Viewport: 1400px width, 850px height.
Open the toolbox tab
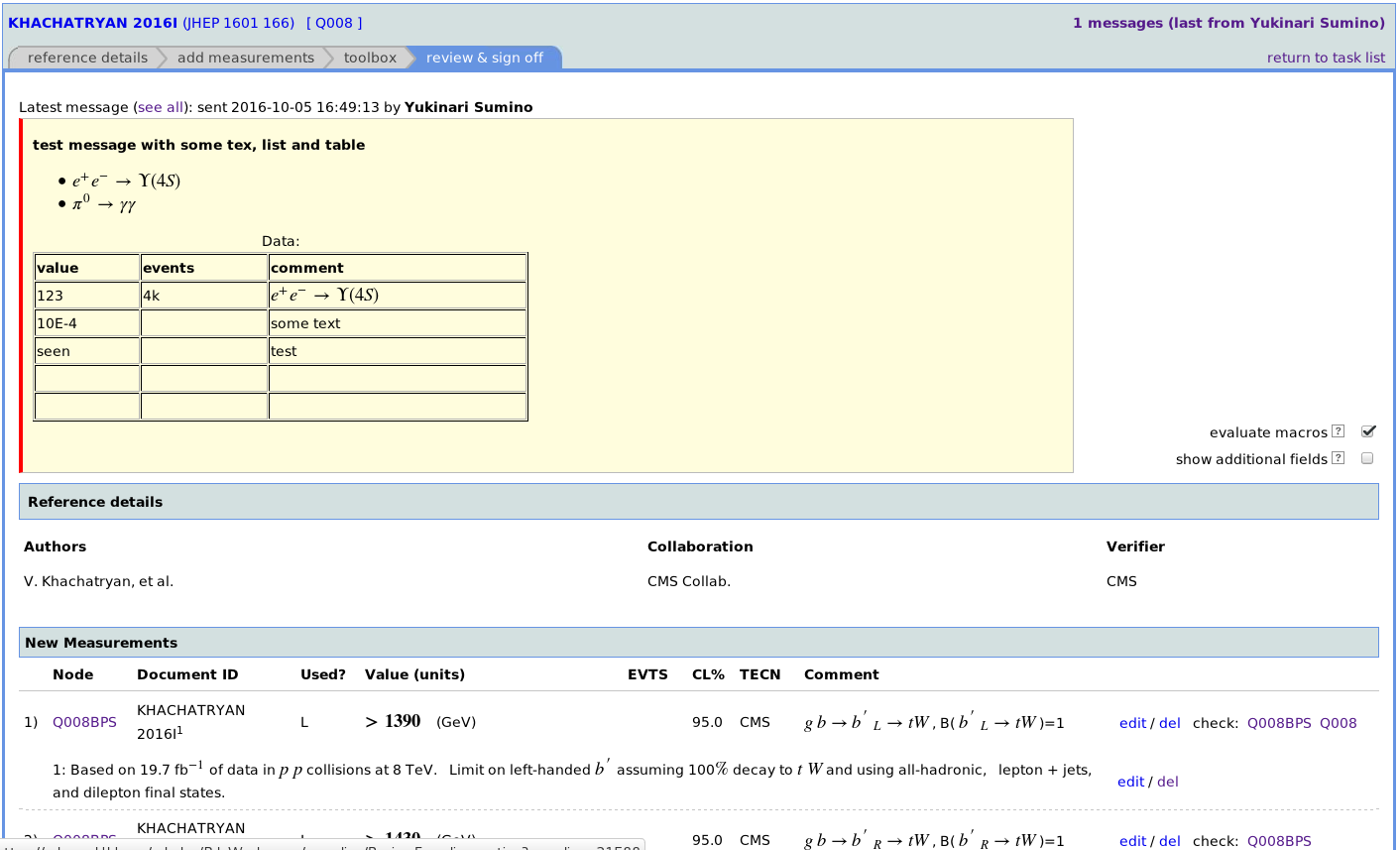click(x=370, y=58)
